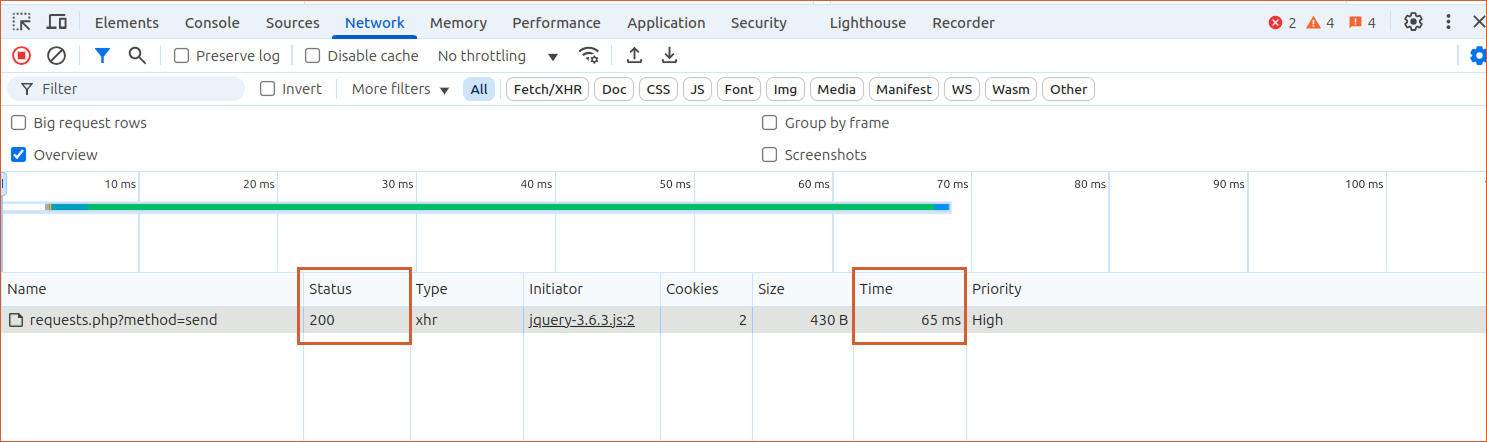The image size is (1487, 442).
Task: Check the Disable cache option
Action: pyautogui.click(x=313, y=56)
